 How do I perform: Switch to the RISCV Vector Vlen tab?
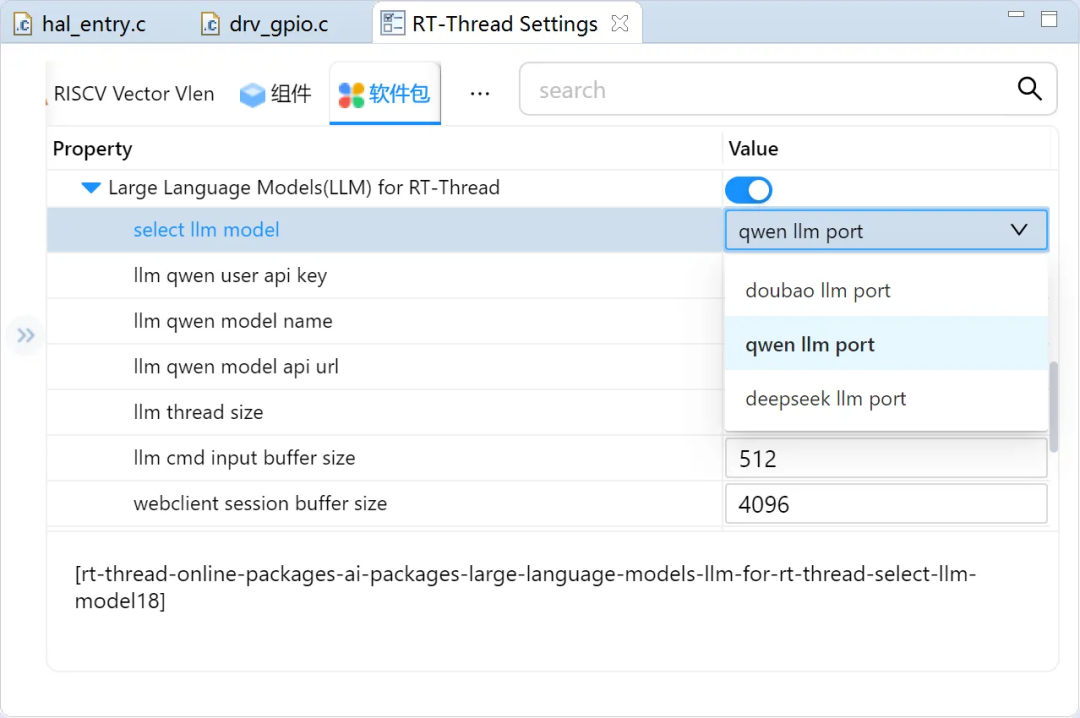[x=134, y=94]
